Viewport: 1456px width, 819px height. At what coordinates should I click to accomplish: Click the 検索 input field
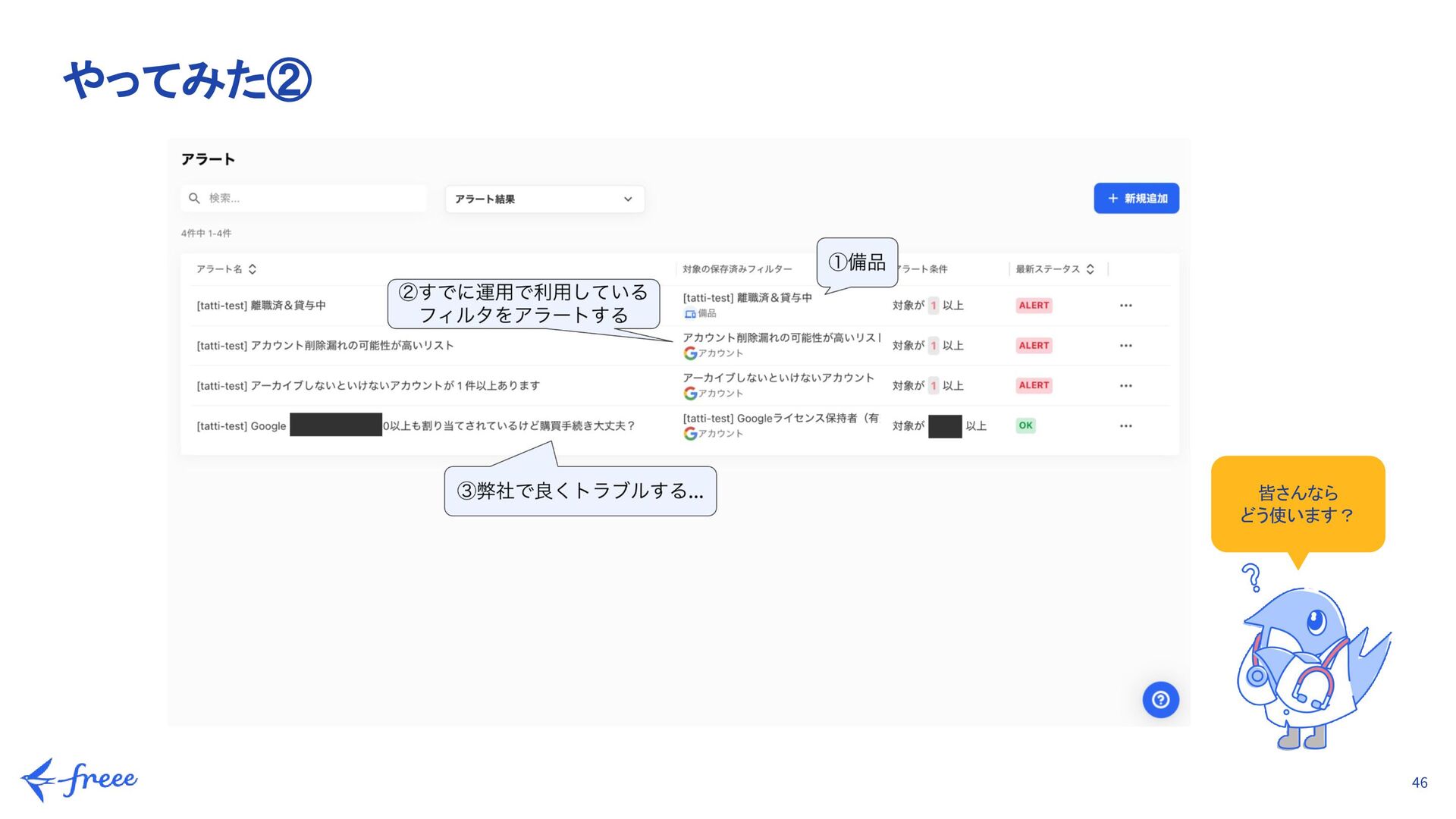pos(311,198)
